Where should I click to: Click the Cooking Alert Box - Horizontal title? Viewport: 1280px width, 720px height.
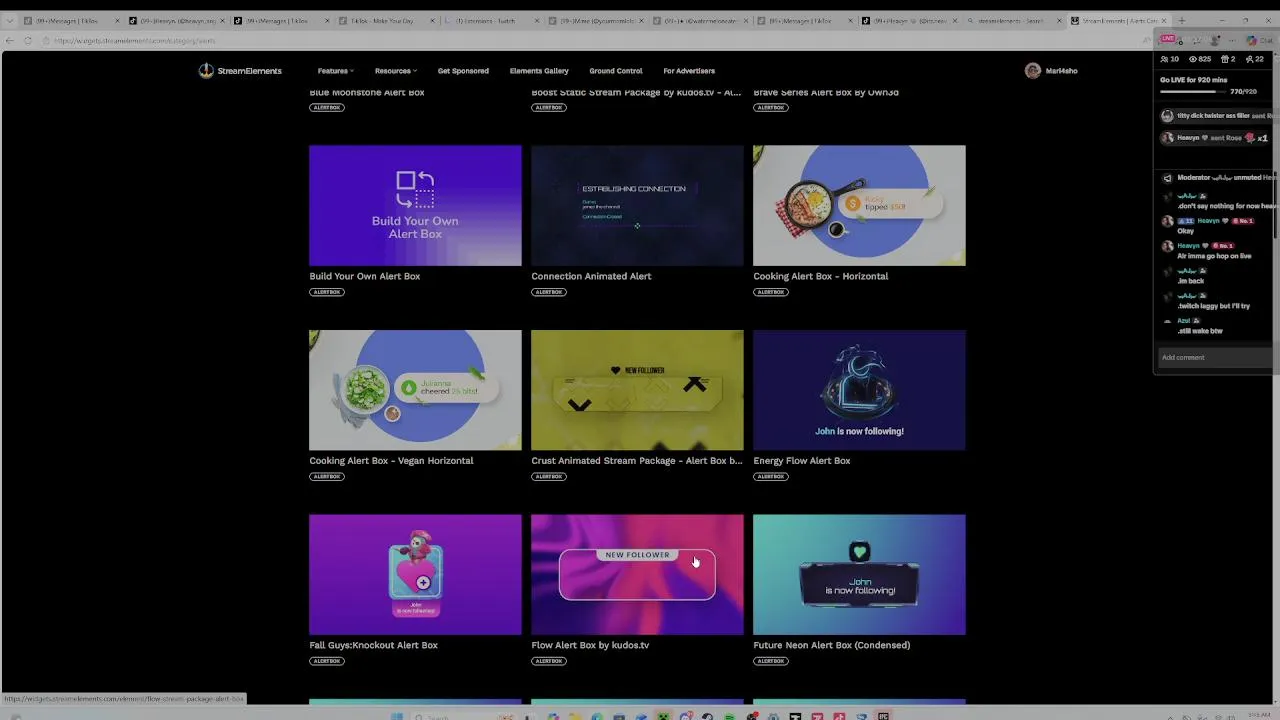[820, 276]
